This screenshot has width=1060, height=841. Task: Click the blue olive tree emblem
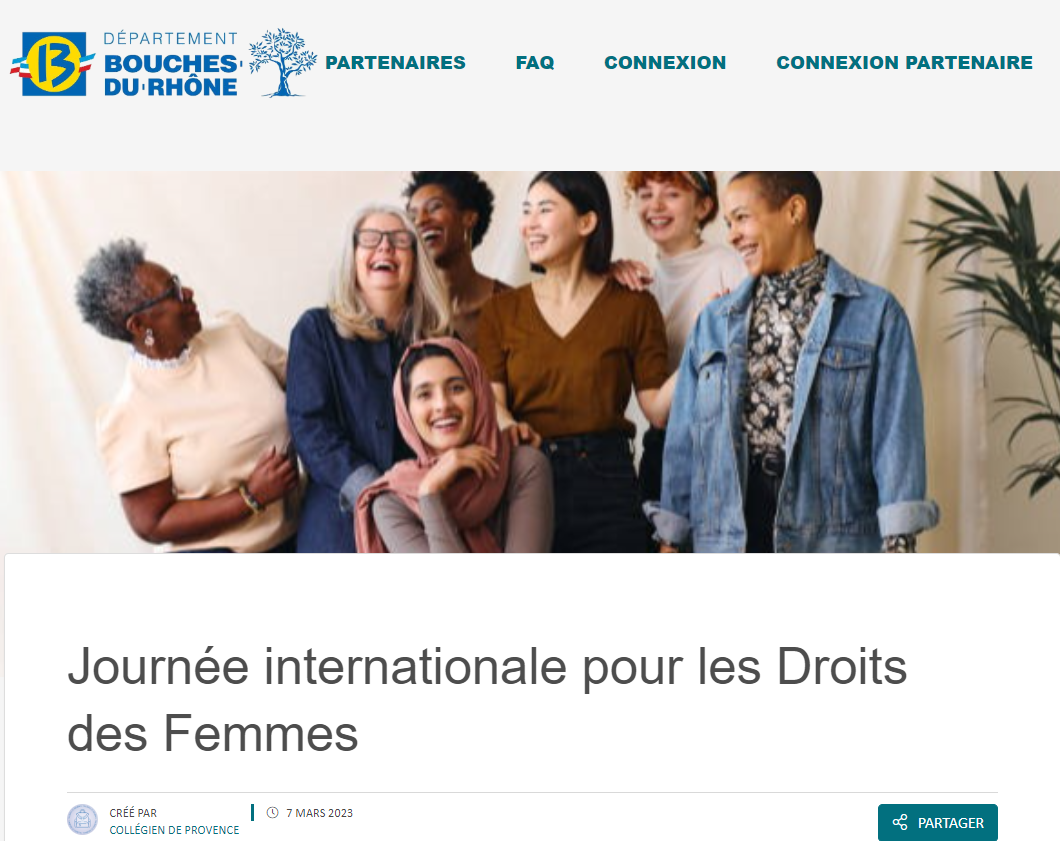coord(282,63)
